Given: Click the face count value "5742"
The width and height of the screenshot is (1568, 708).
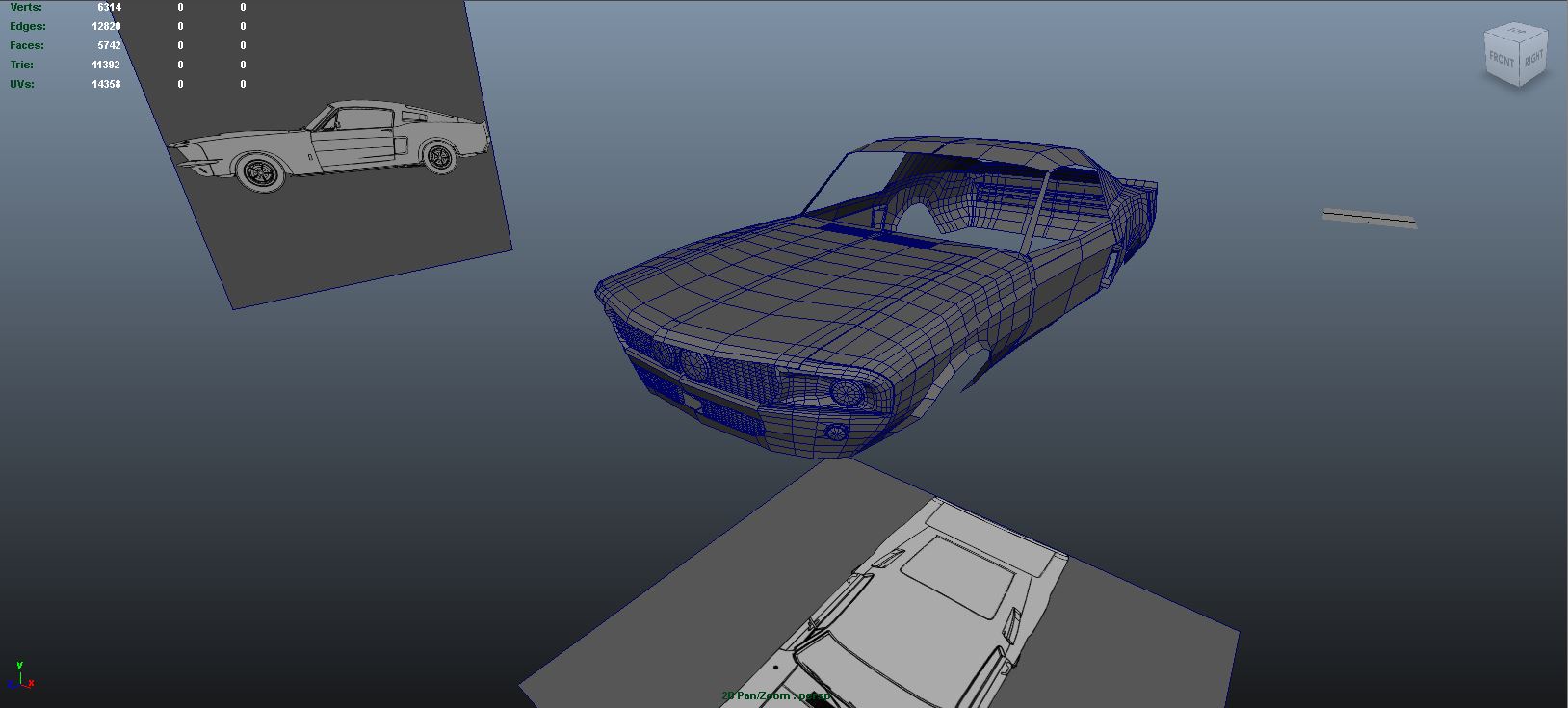Looking at the screenshot, I should [109, 45].
